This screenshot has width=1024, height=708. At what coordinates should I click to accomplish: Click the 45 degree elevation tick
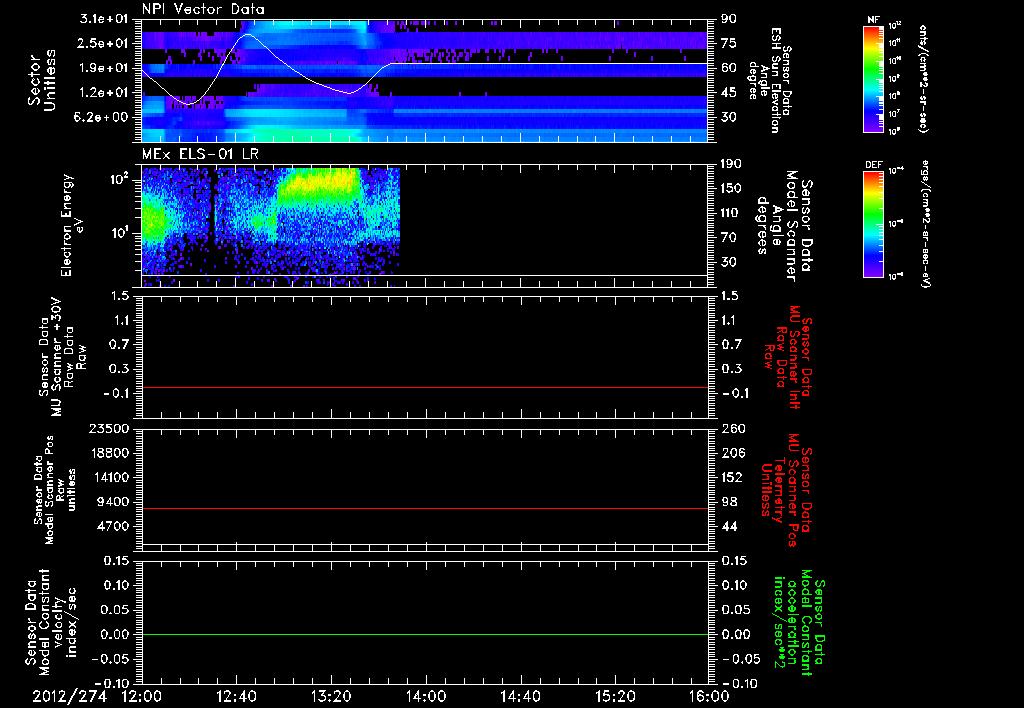[x=729, y=93]
